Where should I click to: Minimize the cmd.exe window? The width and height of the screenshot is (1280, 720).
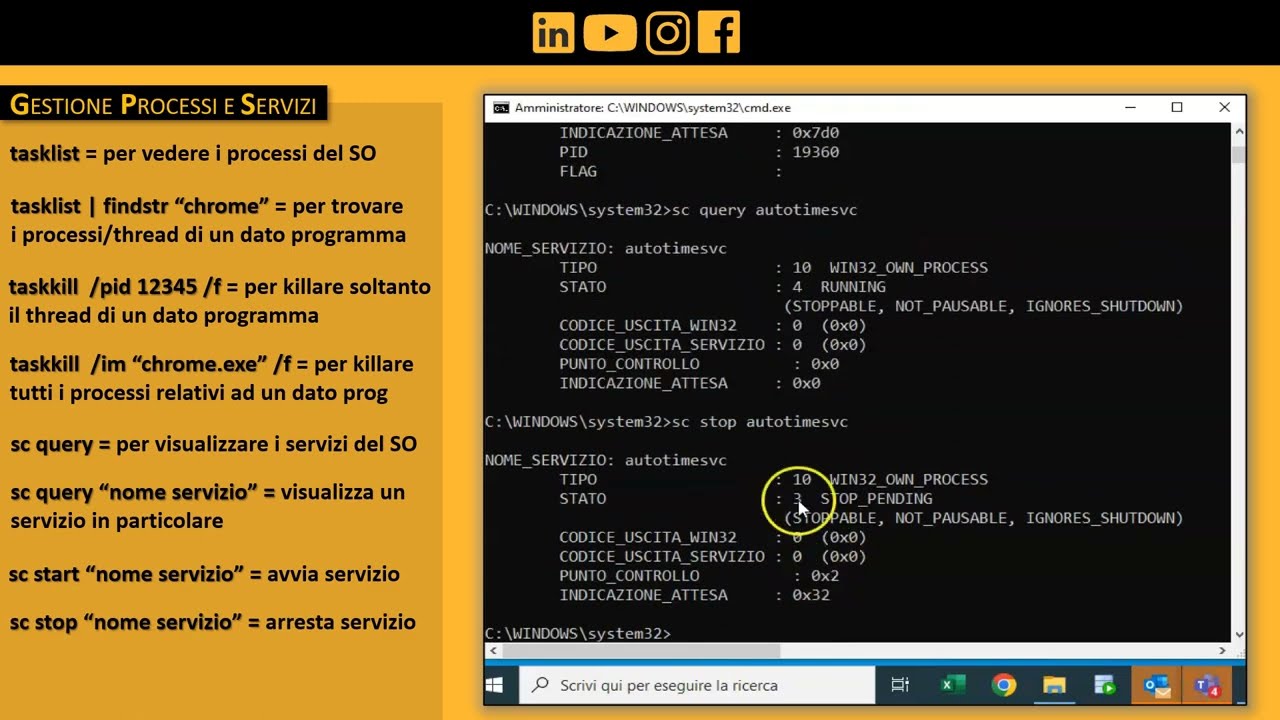(1130, 108)
